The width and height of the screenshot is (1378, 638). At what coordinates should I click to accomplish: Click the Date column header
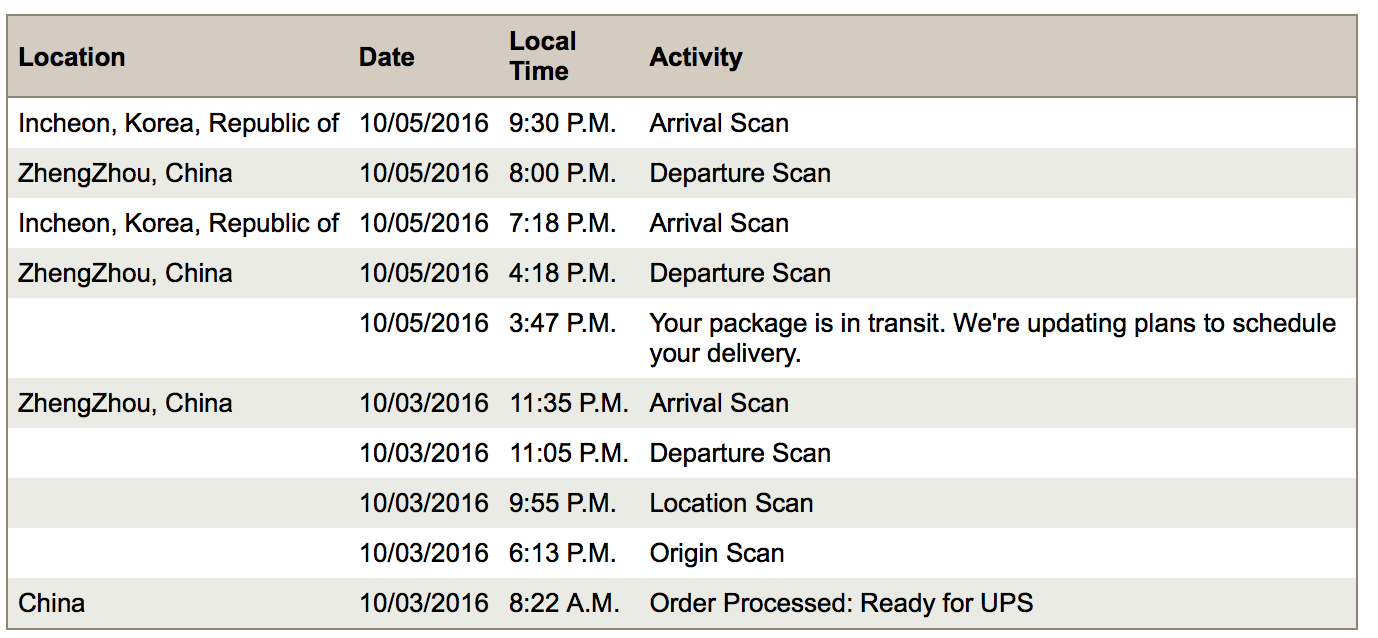click(386, 57)
